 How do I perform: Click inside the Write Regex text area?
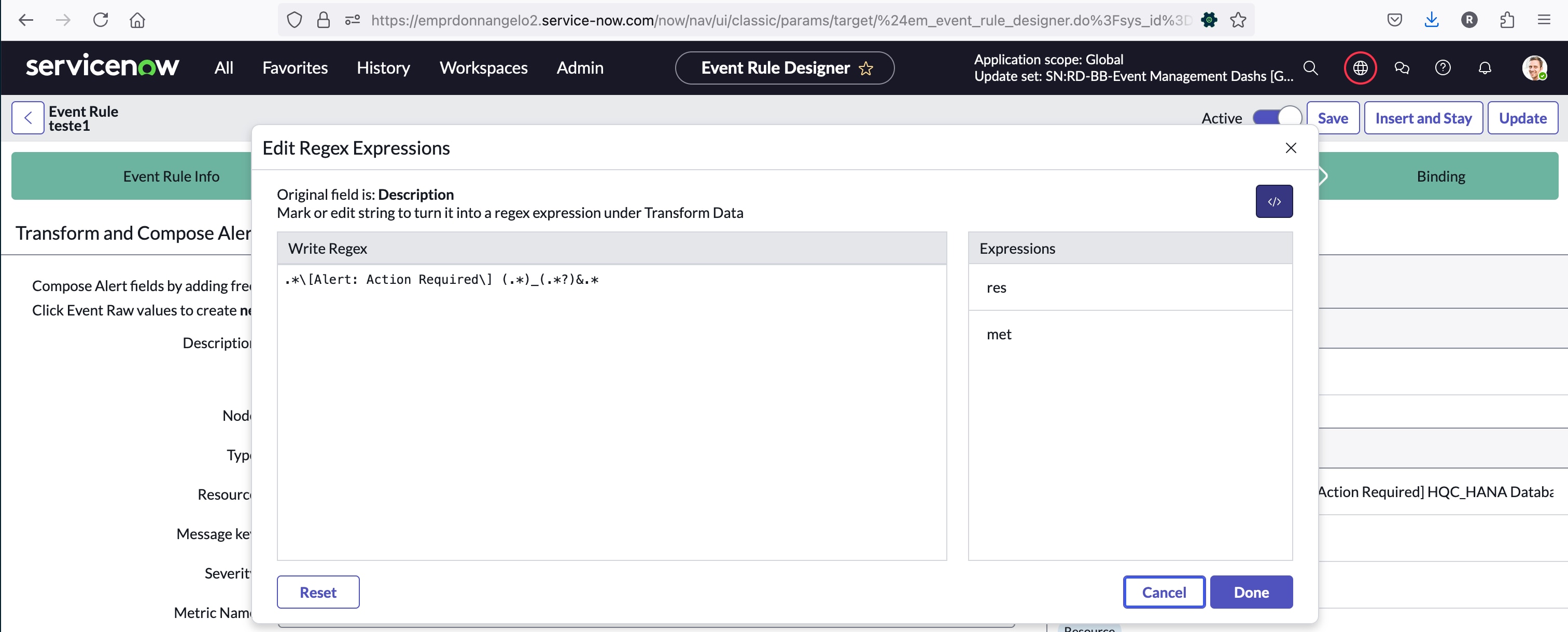pyautogui.click(x=611, y=414)
